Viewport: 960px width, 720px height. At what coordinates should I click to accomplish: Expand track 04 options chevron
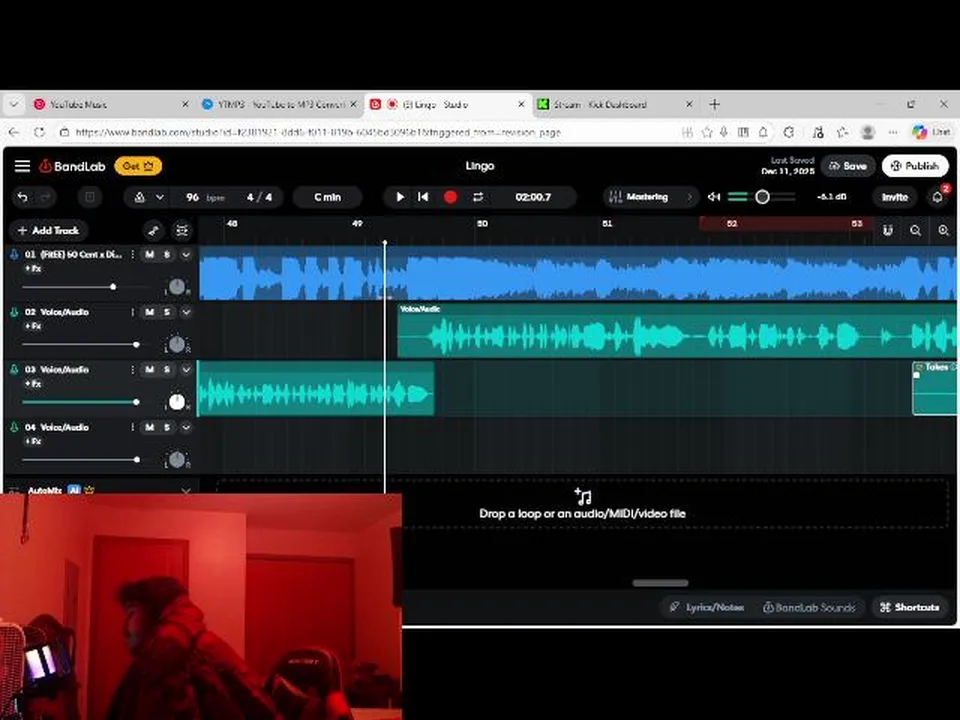186,427
